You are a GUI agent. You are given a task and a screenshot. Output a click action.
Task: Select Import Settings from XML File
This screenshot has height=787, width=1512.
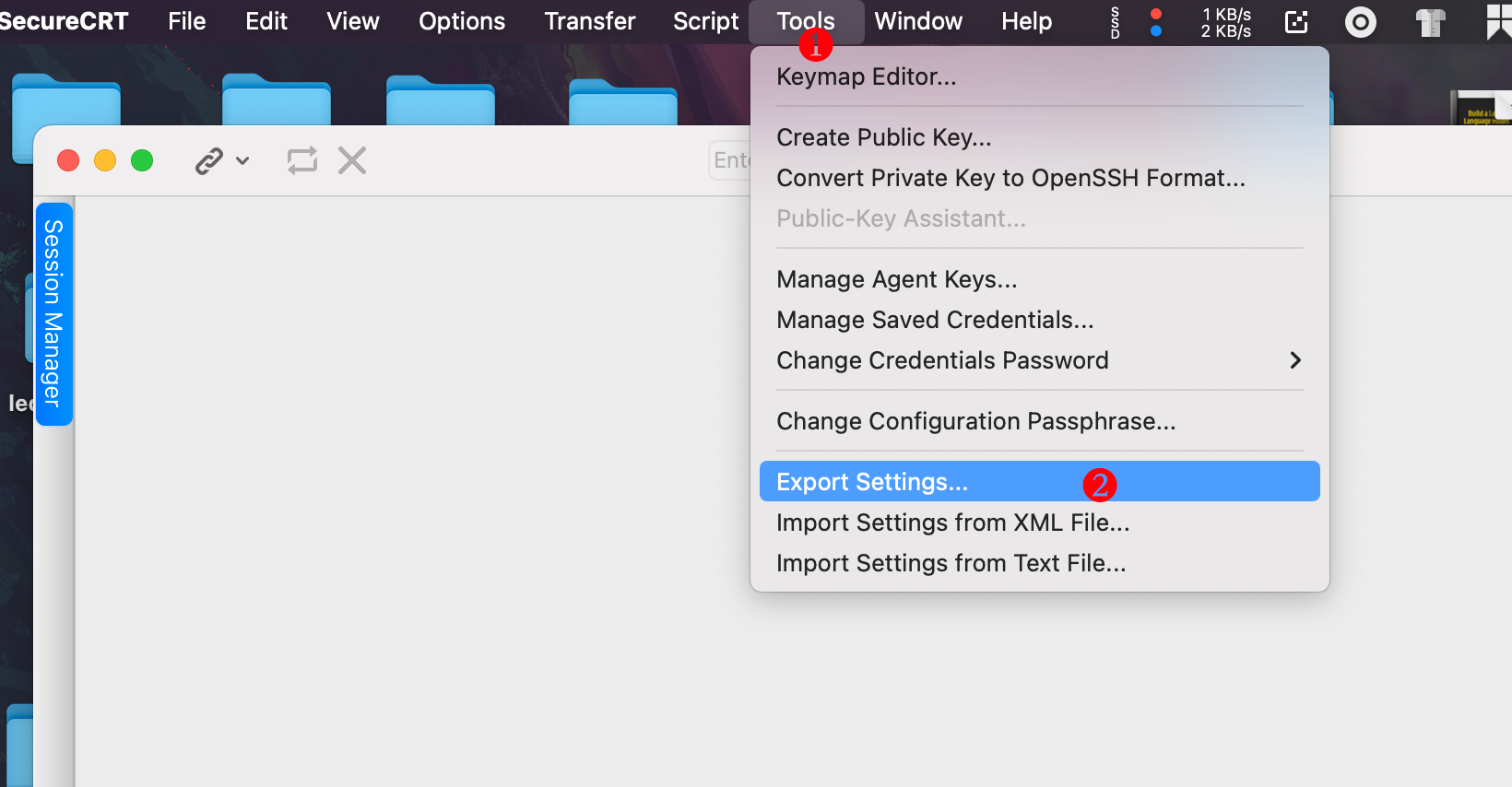(952, 523)
